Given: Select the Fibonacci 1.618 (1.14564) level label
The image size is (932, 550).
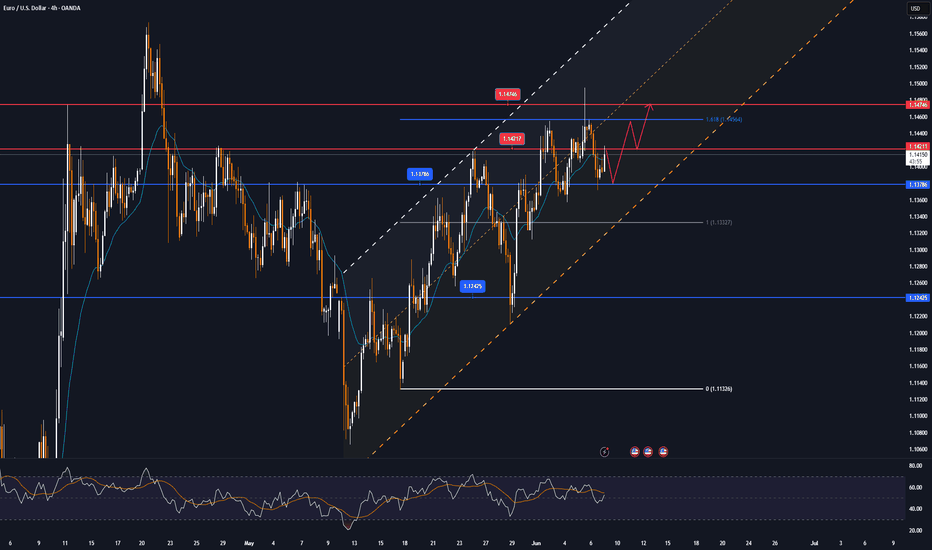Looking at the screenshot, I should point(723,120).
